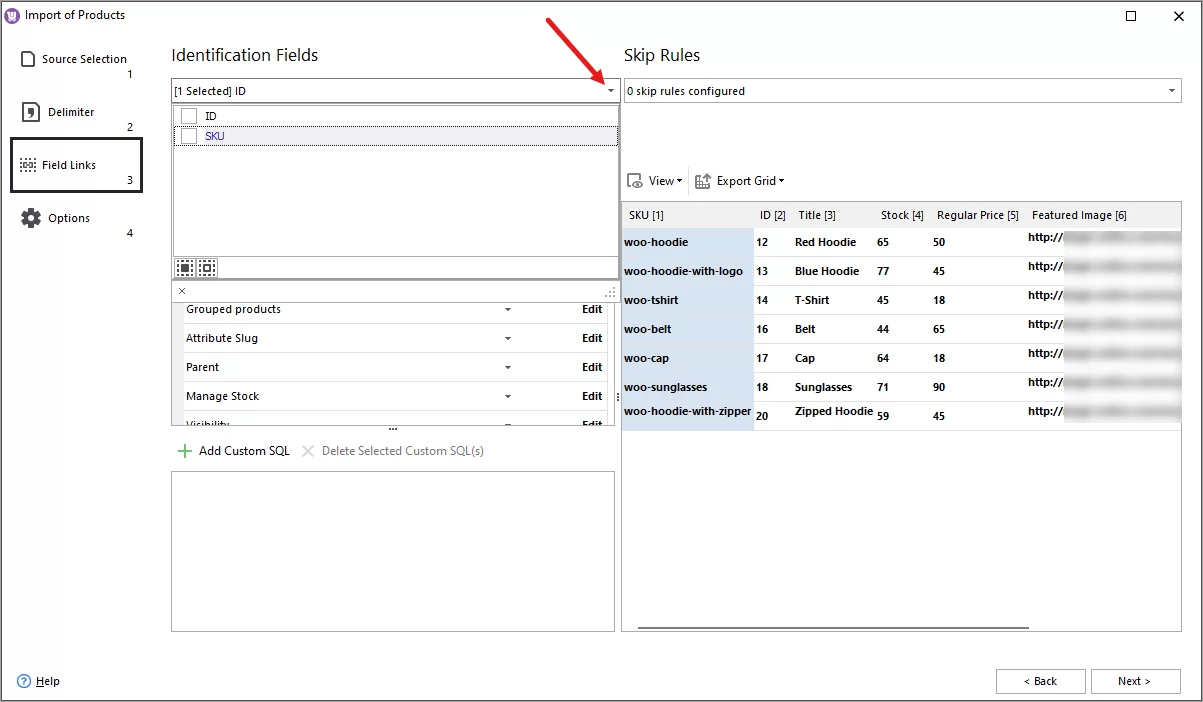Click the Delimiter icon in the sidebar
Screen dimensions: 1203x702
click(x=29, y=111)
